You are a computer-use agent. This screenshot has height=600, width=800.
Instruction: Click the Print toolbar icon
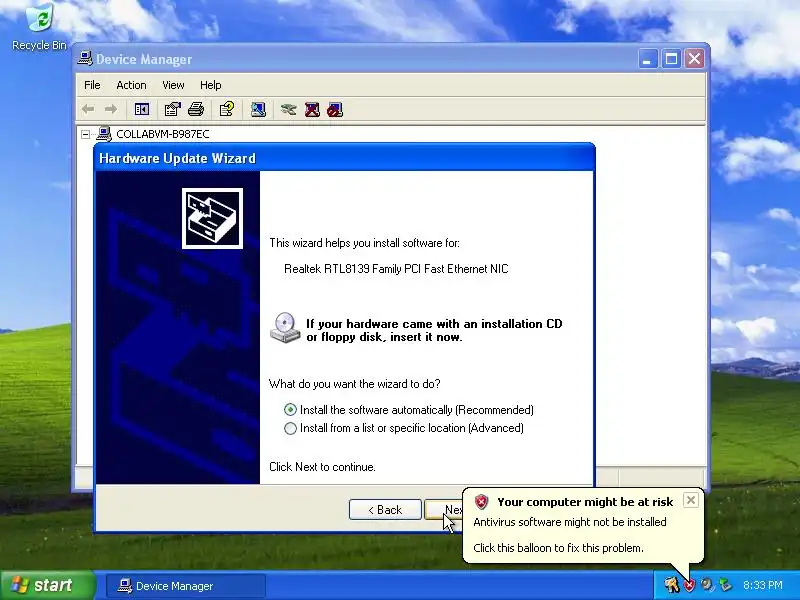[x=196, y=109]
